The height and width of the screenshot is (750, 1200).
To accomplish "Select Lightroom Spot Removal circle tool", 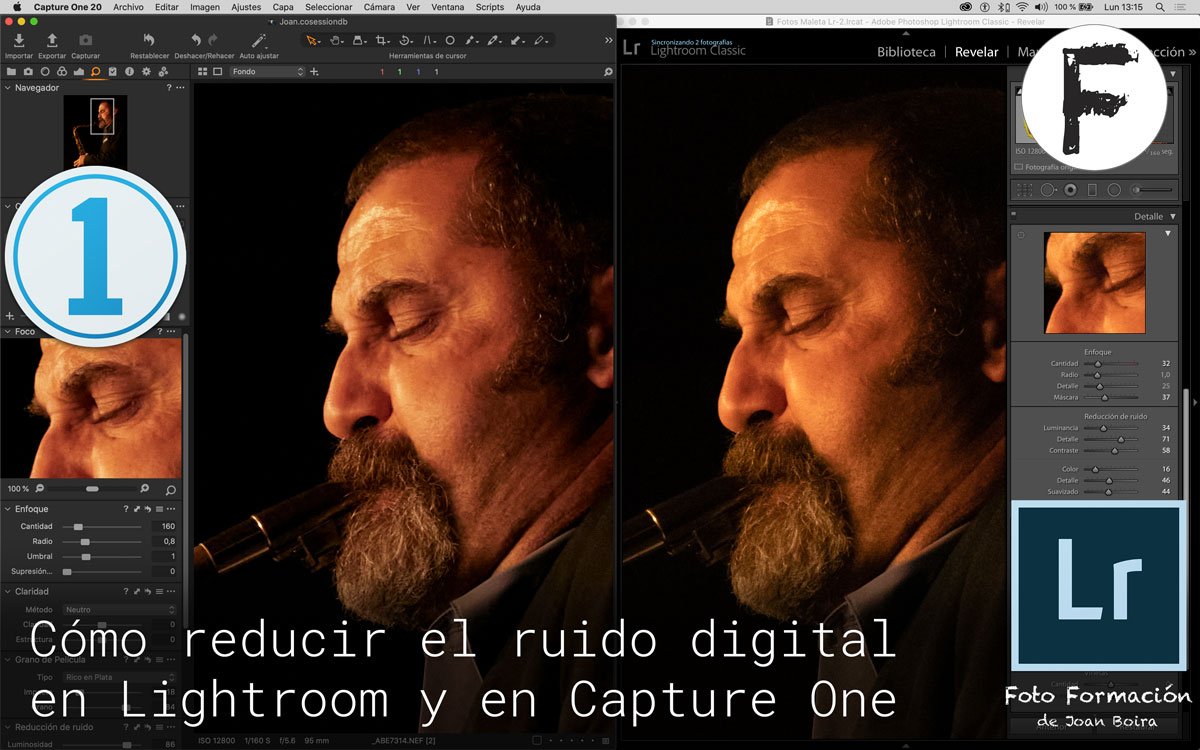I will point(1048,189).
